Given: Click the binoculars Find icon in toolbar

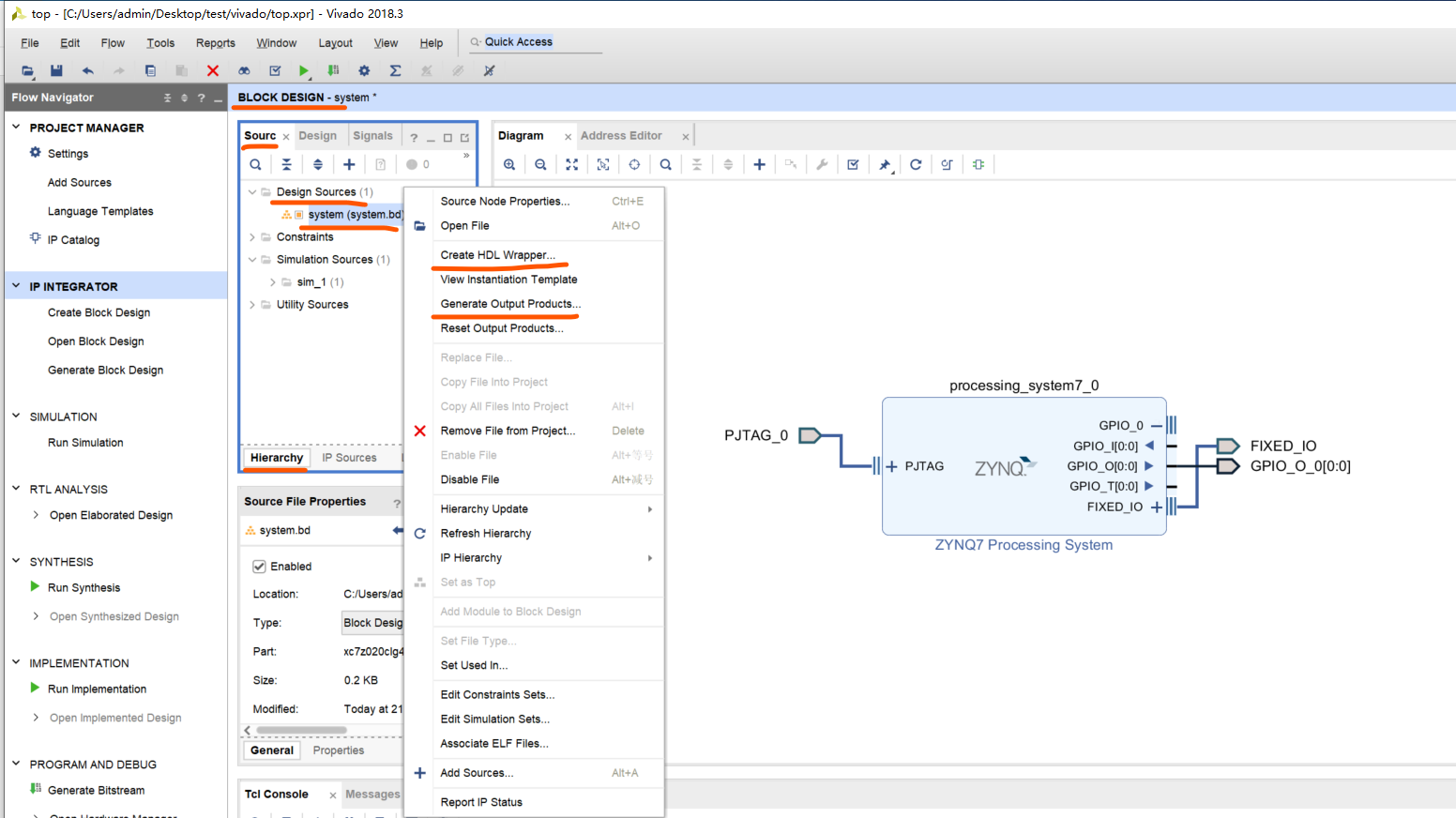Looking at the screenshot, I should (x=244, y=70).
